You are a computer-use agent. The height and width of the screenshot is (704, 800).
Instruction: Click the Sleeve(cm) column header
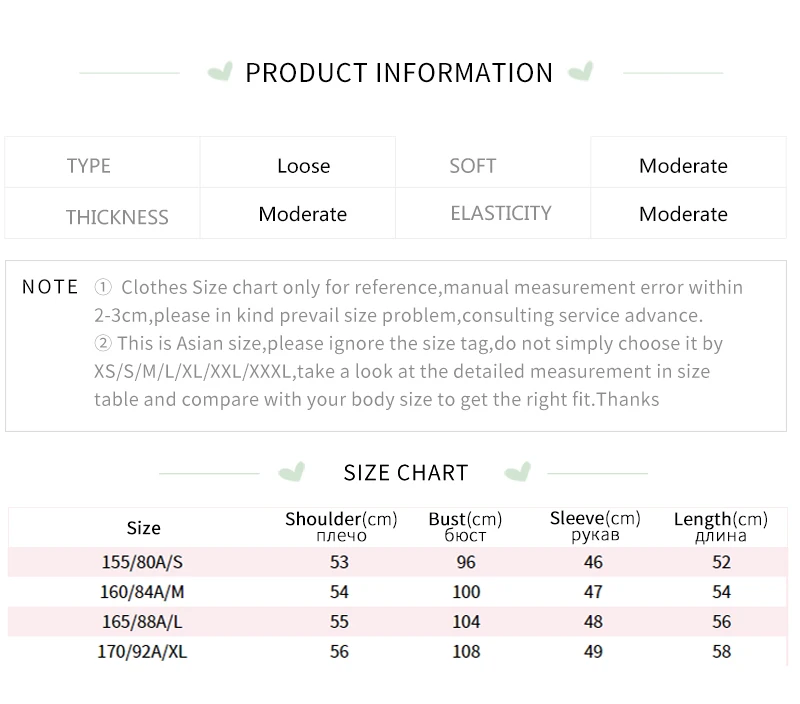[595, 526]
